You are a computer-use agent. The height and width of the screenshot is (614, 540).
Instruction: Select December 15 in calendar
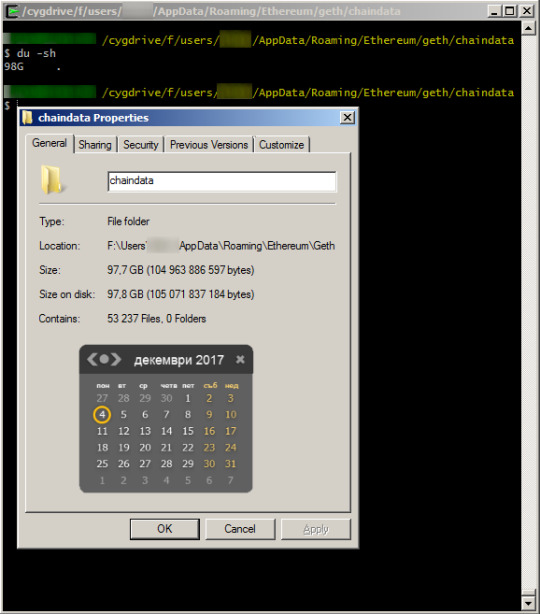tap(188, 431)
